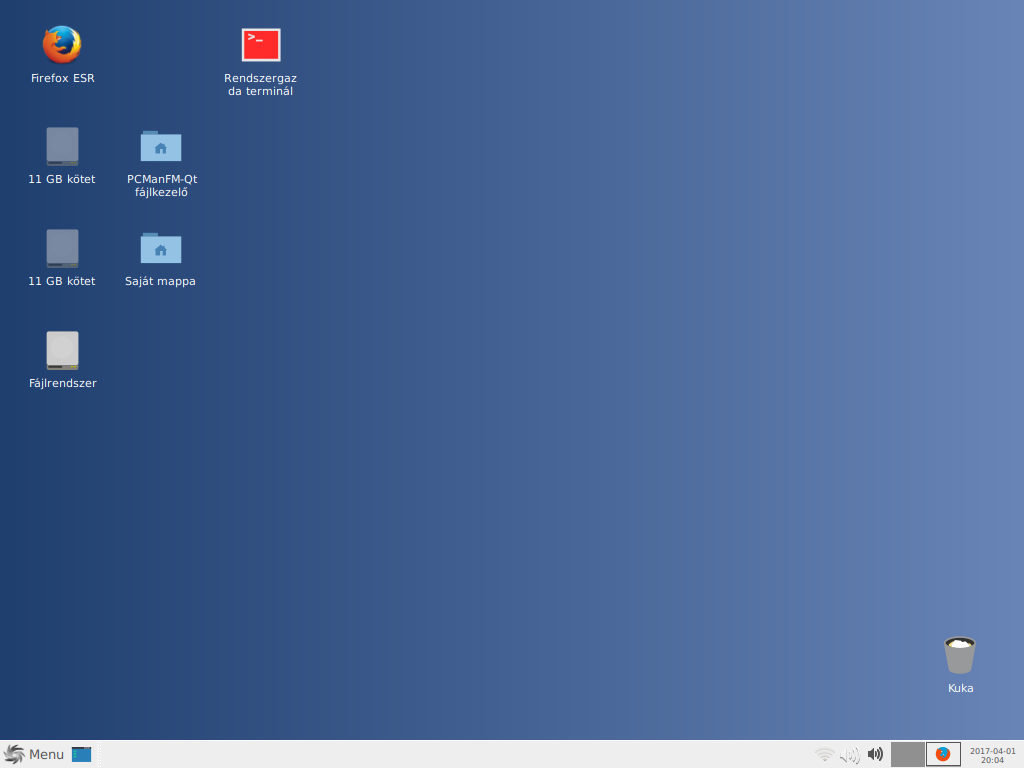Open the wireless network tray icon
This screenshot has height=768, width=1024.
824,754
